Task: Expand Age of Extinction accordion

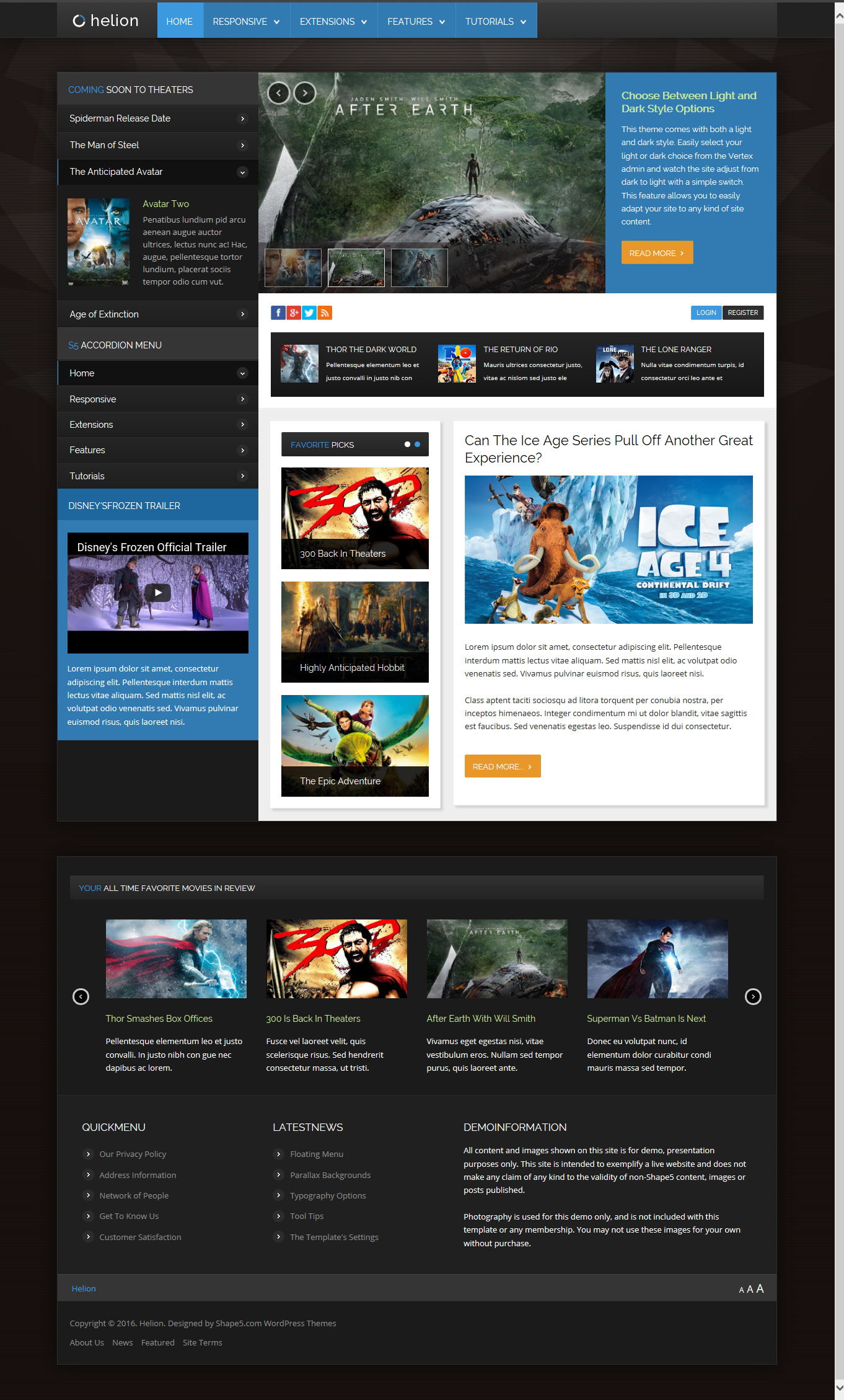Action: point(158,314)
